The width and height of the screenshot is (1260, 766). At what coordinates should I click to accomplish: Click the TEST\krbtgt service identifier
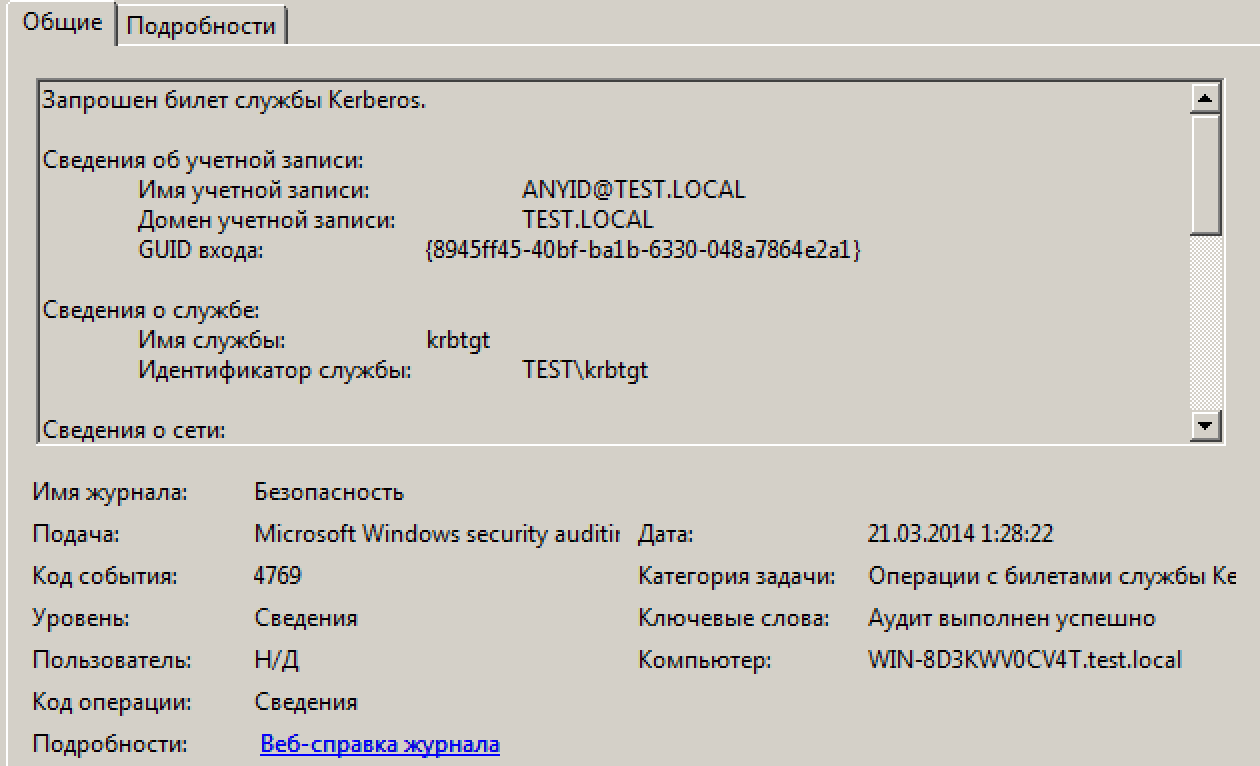click(585, 370)
